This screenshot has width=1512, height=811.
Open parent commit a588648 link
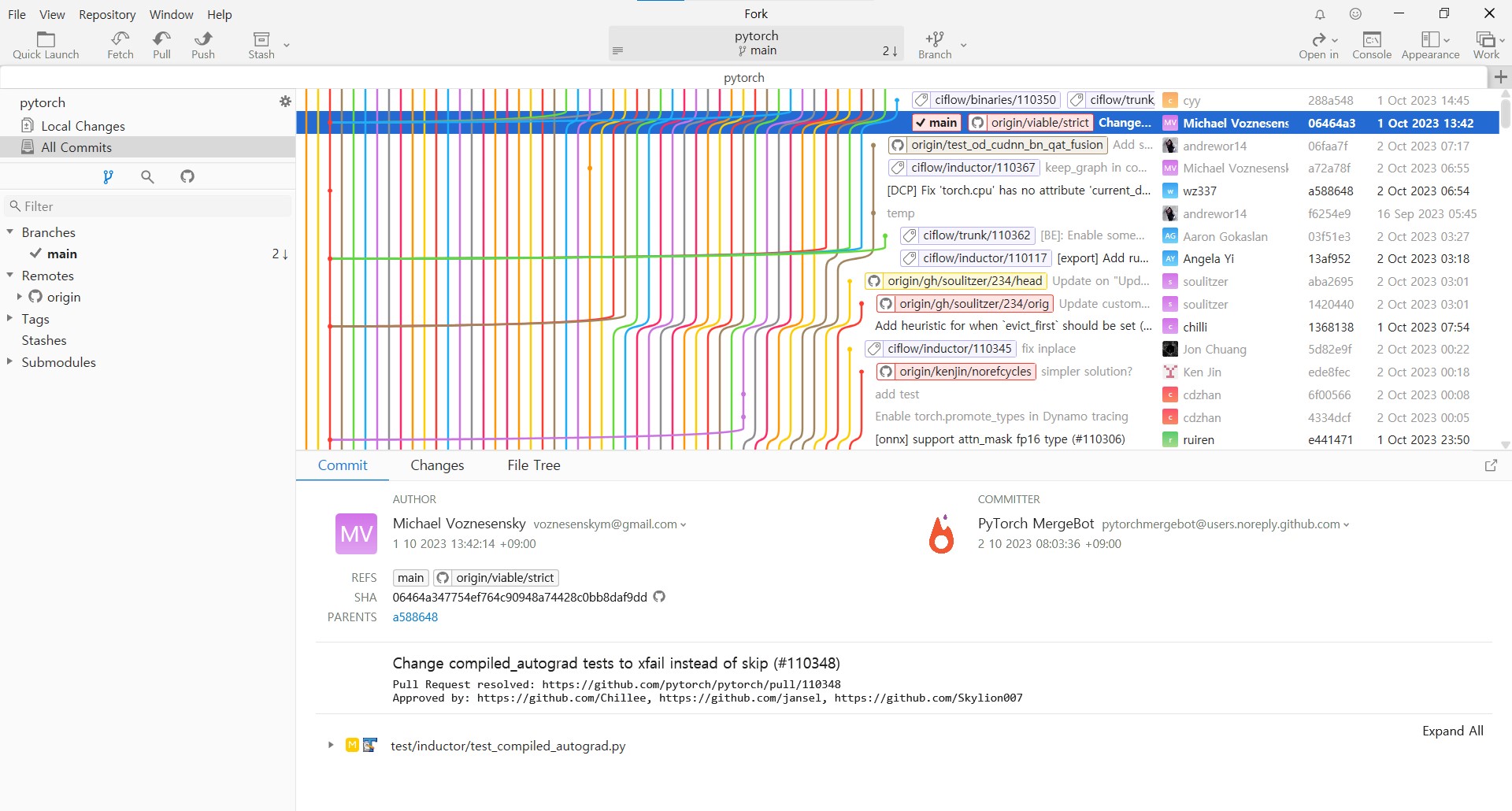click(x=415, y=617)
